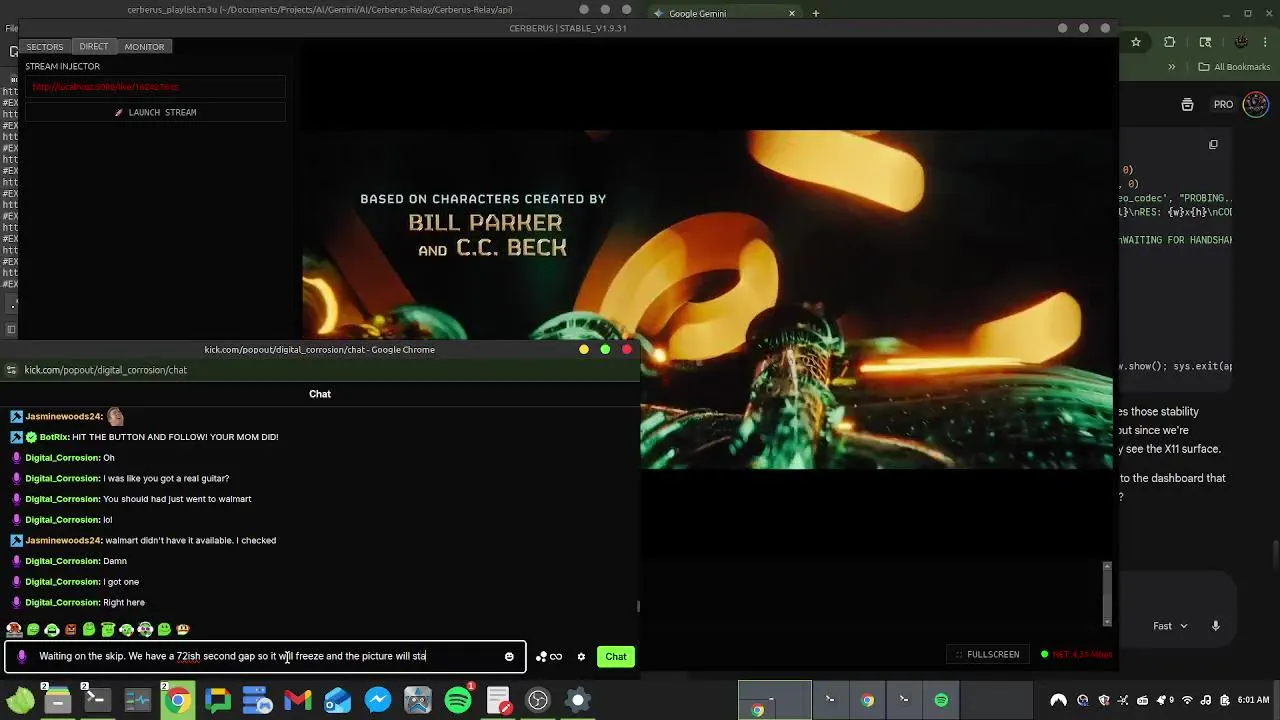Image resolution: width=1280 pixels, height=720 pixels.
Task: Click the last emote in the chat emote row
Action: [183, 630]
